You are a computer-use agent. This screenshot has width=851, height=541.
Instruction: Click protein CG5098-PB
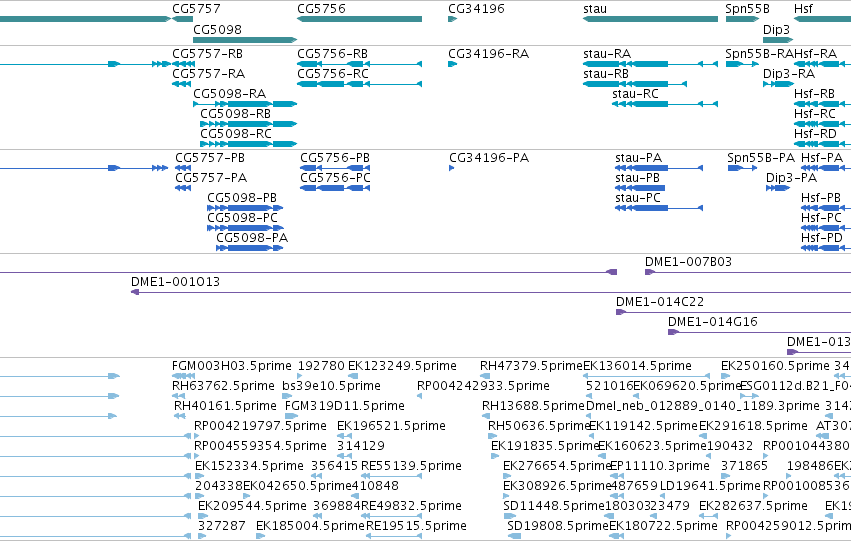[x=242, y=198]
